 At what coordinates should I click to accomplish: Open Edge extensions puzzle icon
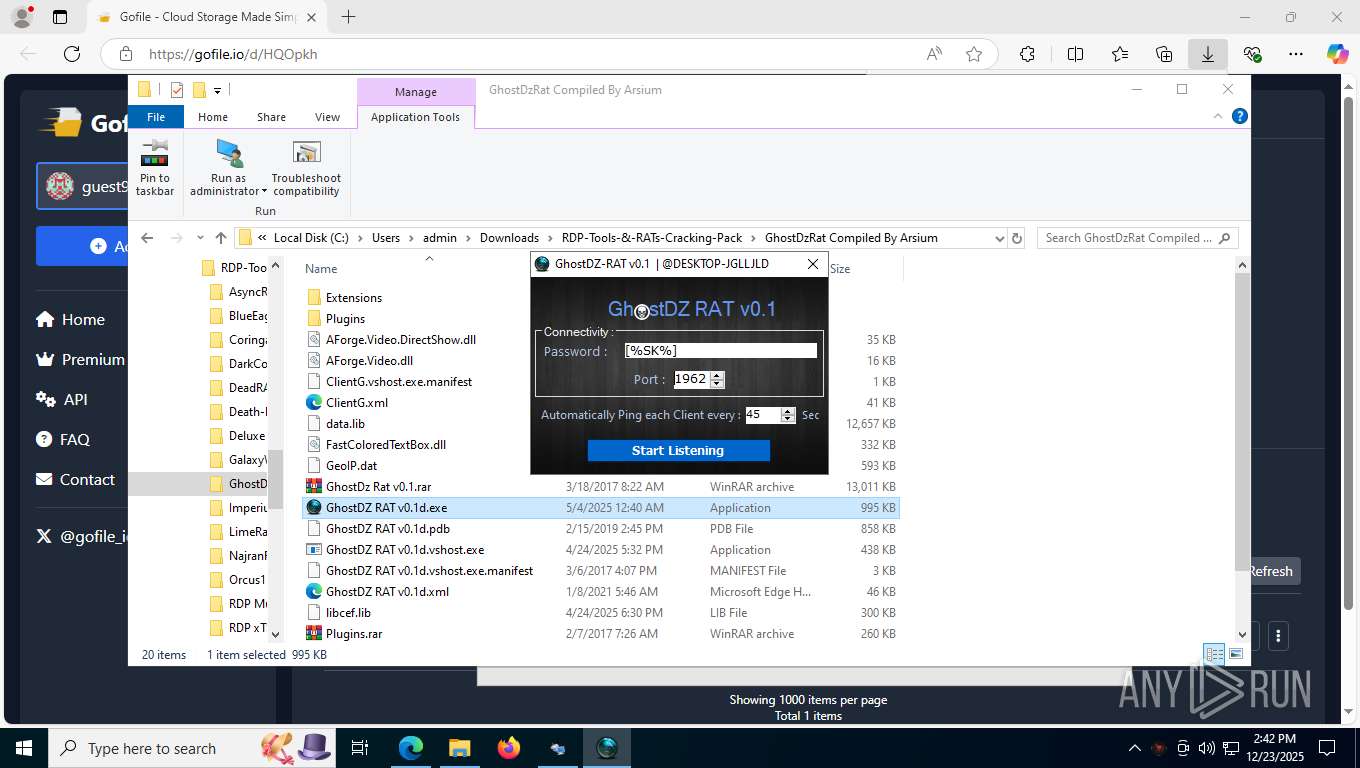1027,54
